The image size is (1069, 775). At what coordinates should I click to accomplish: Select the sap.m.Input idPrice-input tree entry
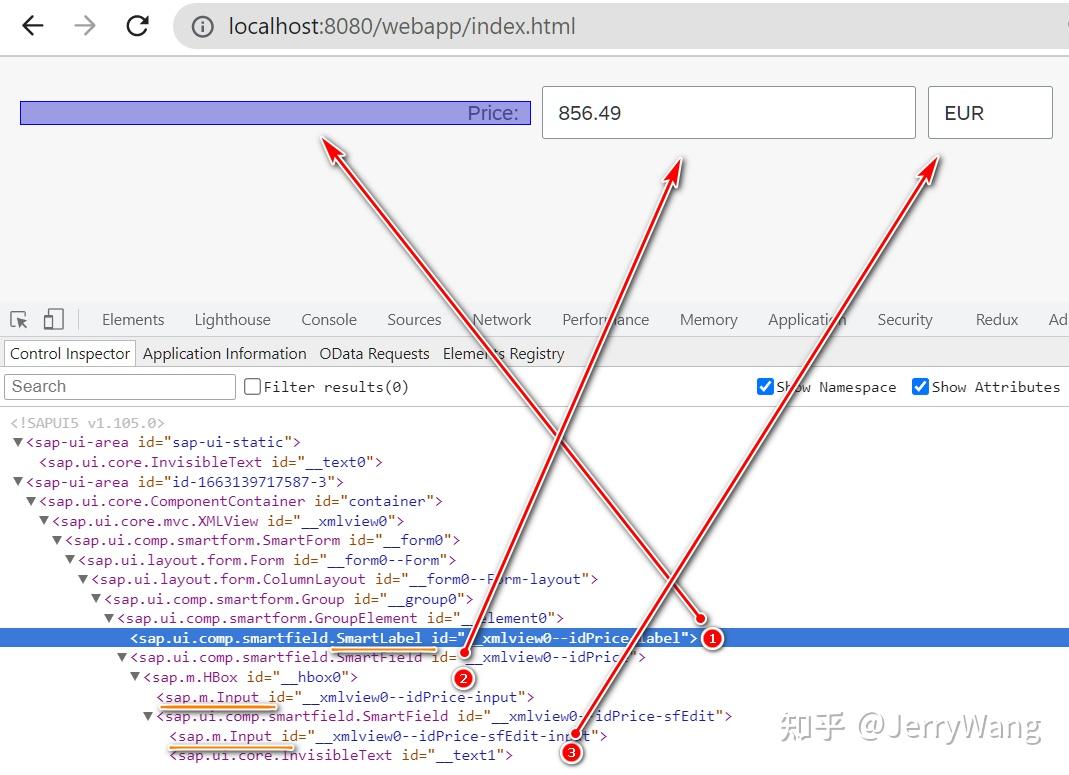coord(345,697)
